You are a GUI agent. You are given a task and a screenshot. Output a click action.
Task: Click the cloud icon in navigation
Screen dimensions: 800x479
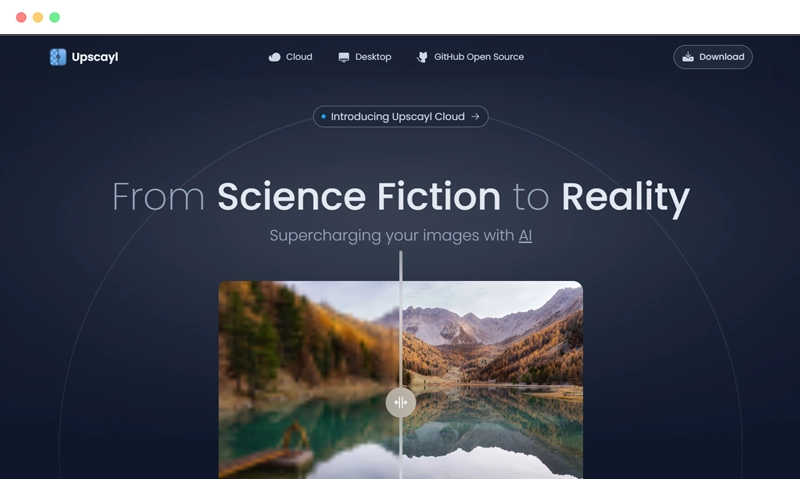tap(274, 57)
